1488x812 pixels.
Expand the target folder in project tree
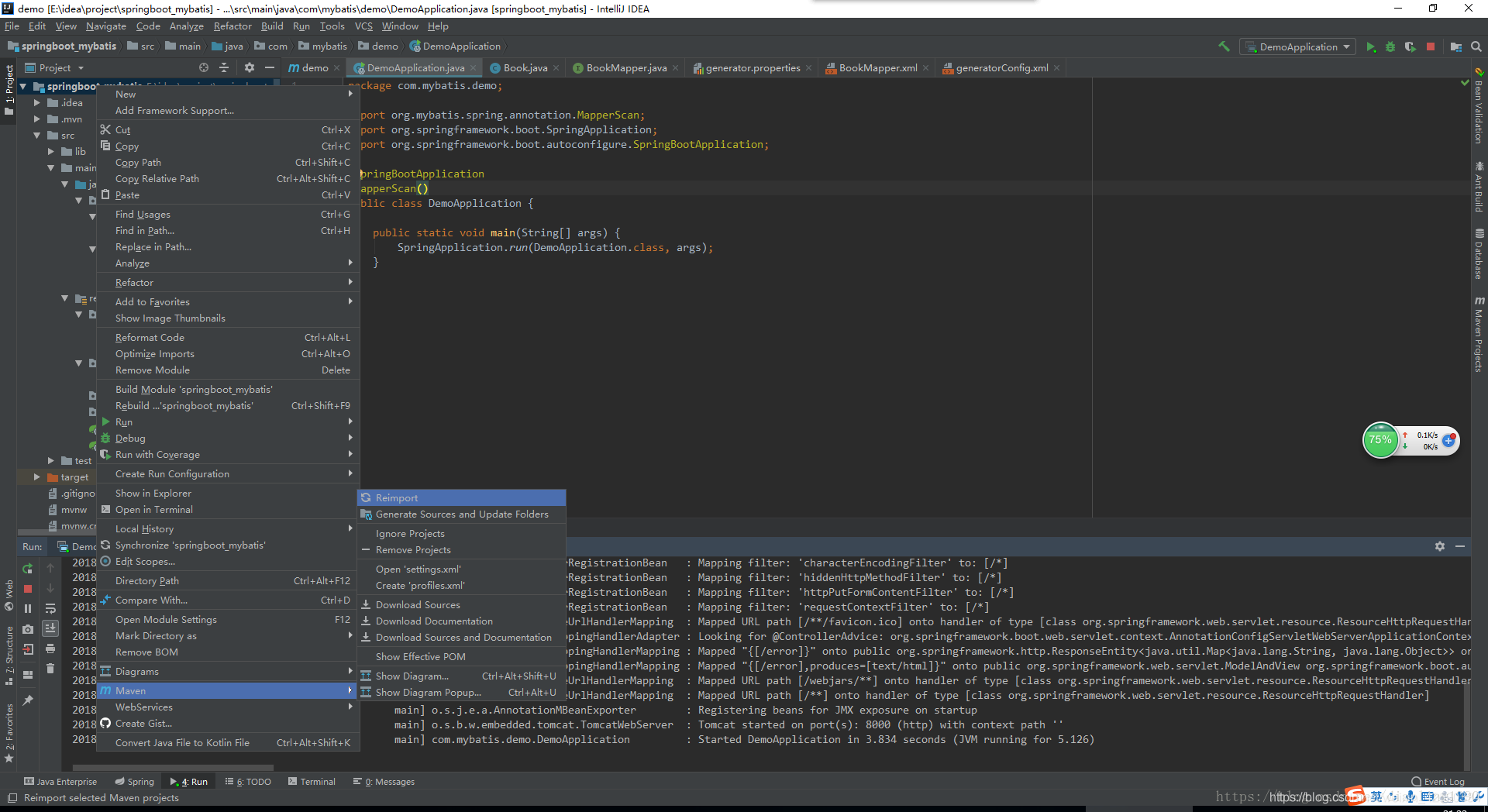point(36,477)
